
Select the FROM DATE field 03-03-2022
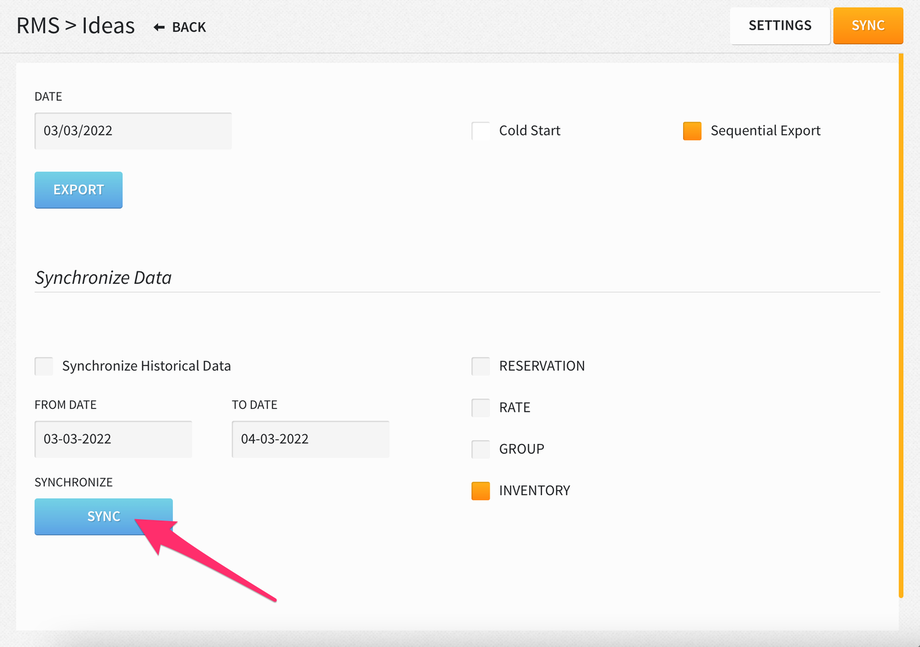[113, 439]
